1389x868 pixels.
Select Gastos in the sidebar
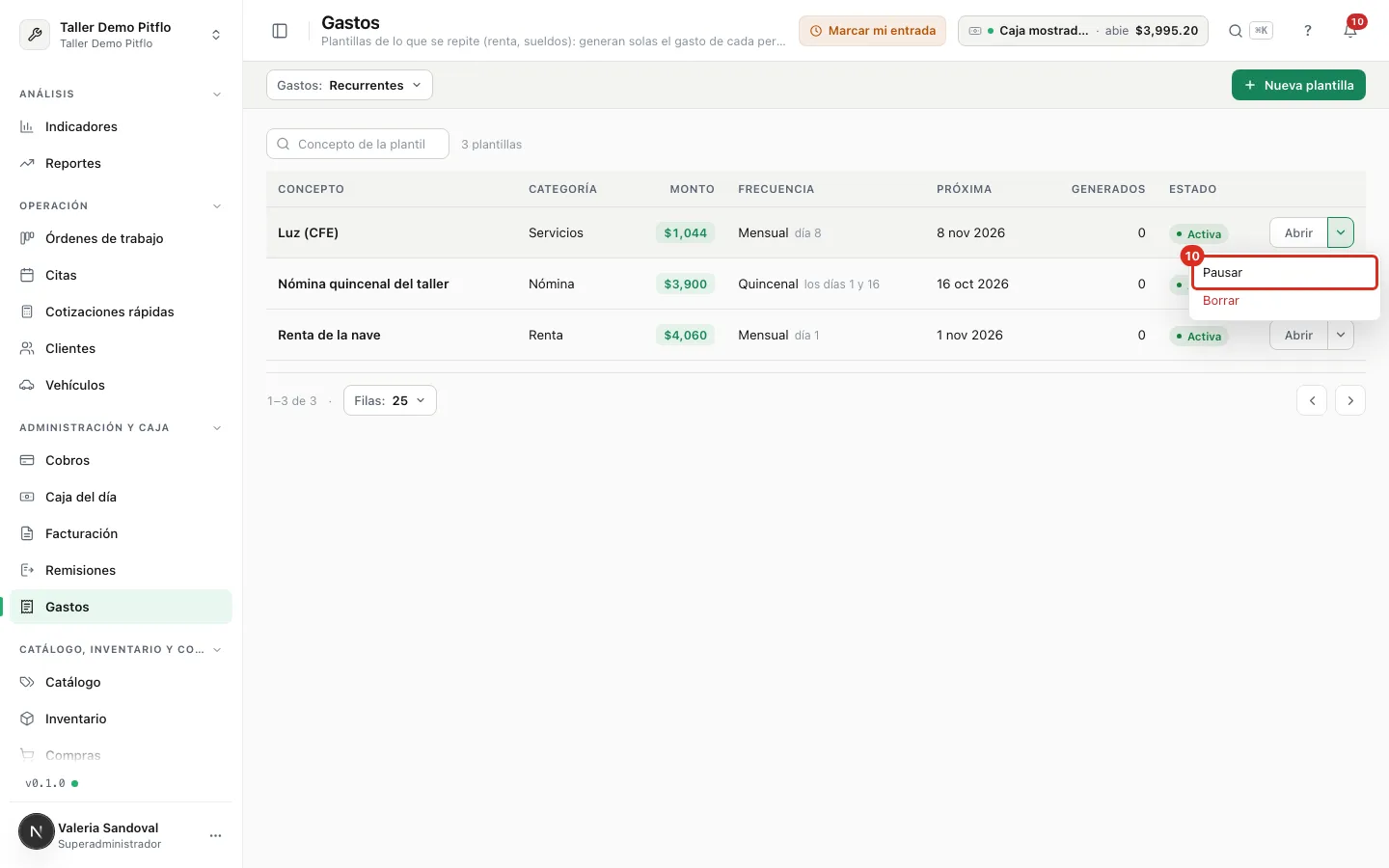point(121,607)
